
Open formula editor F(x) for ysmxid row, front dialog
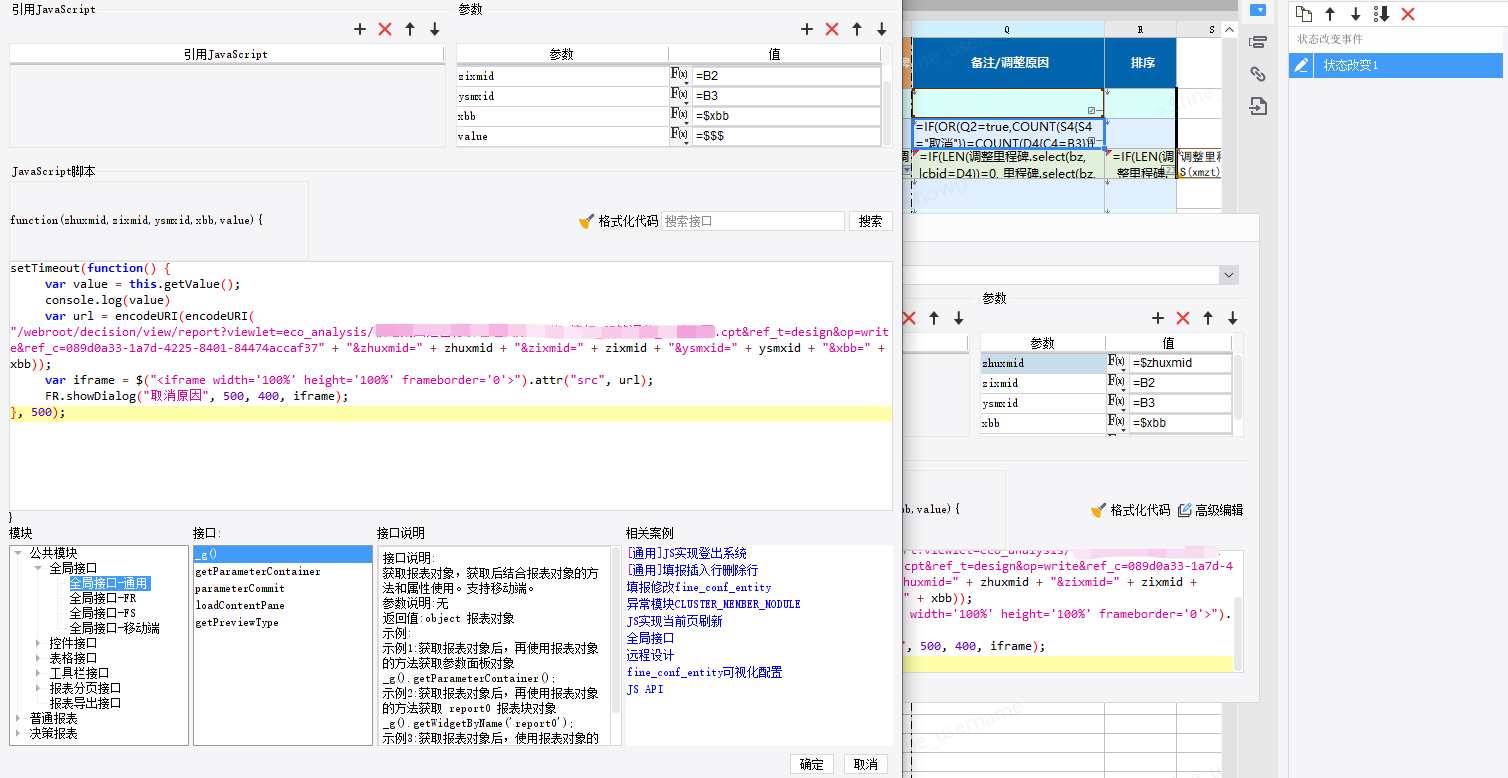[x=680, y=96]
